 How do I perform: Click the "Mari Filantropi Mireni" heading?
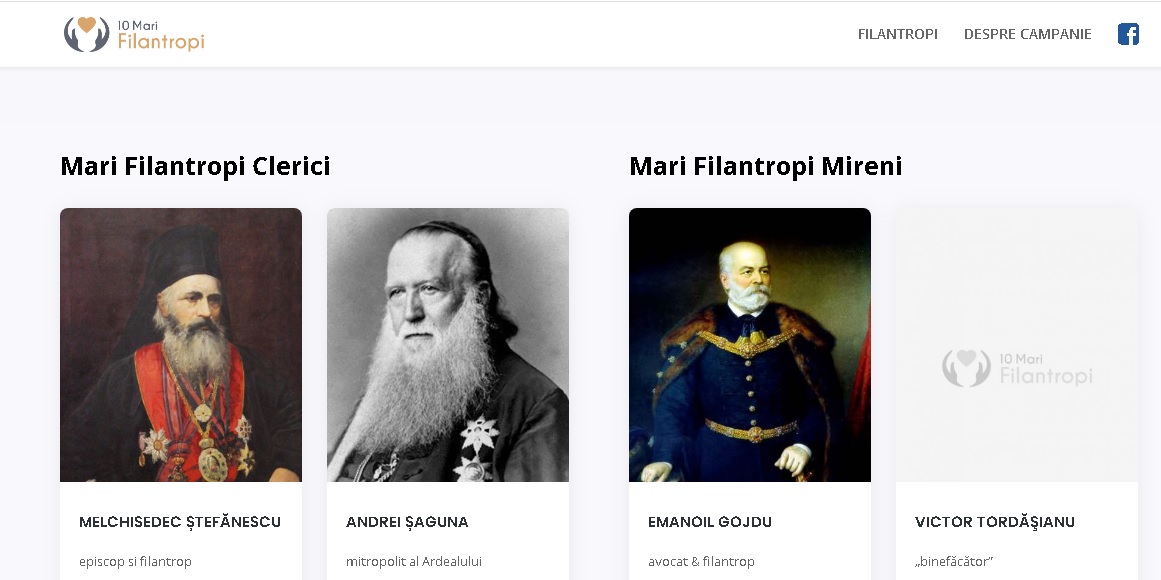coord(765,166)
